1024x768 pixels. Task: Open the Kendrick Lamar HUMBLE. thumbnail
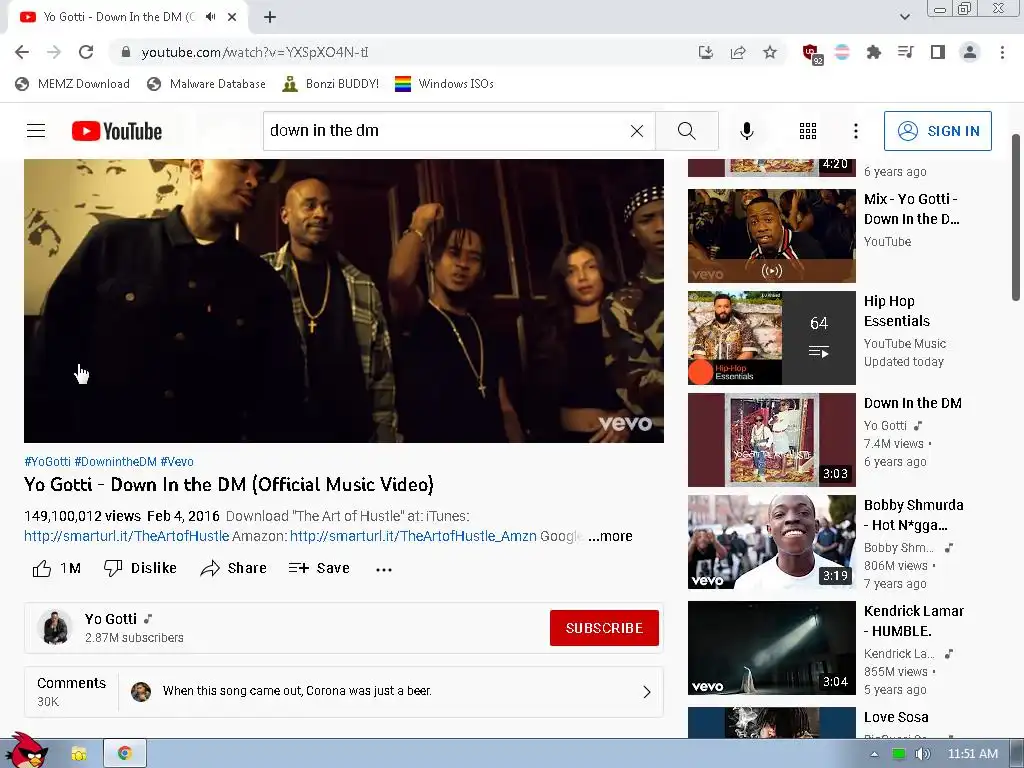pyautogui.click(x=771, y=648)
